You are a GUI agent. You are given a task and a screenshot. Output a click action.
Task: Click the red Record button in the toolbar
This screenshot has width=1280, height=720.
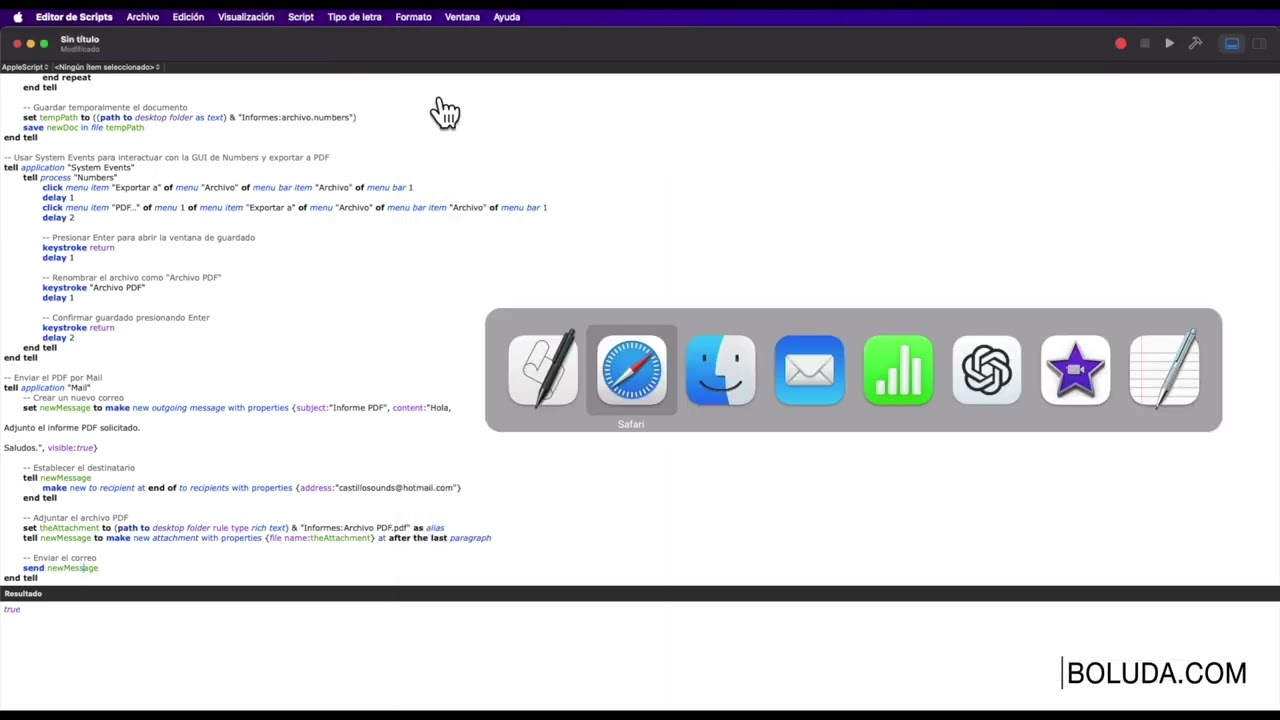pyautogui.click(x=1121, y=44)
